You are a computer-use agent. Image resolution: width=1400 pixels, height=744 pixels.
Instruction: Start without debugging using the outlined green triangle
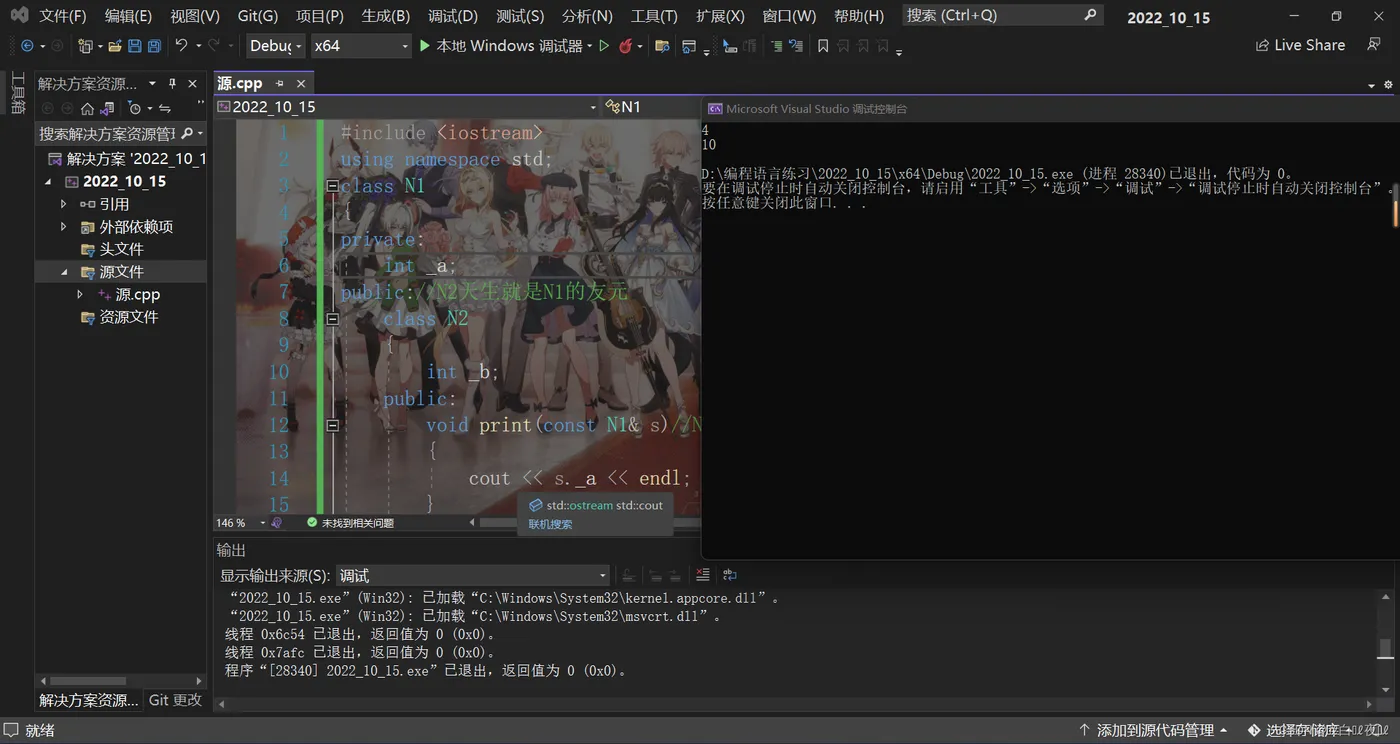[604, 46]
